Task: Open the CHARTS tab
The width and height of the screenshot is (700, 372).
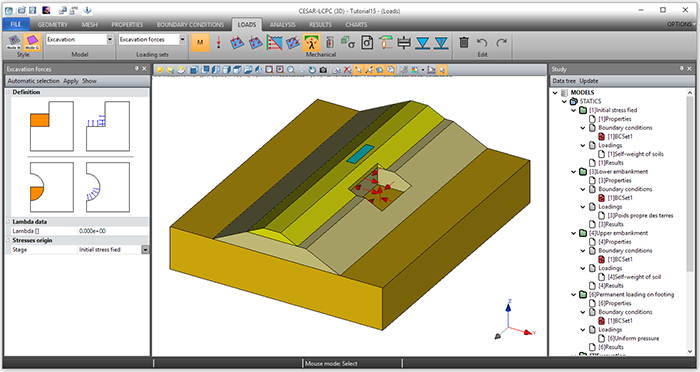Action: pos(356,25)
